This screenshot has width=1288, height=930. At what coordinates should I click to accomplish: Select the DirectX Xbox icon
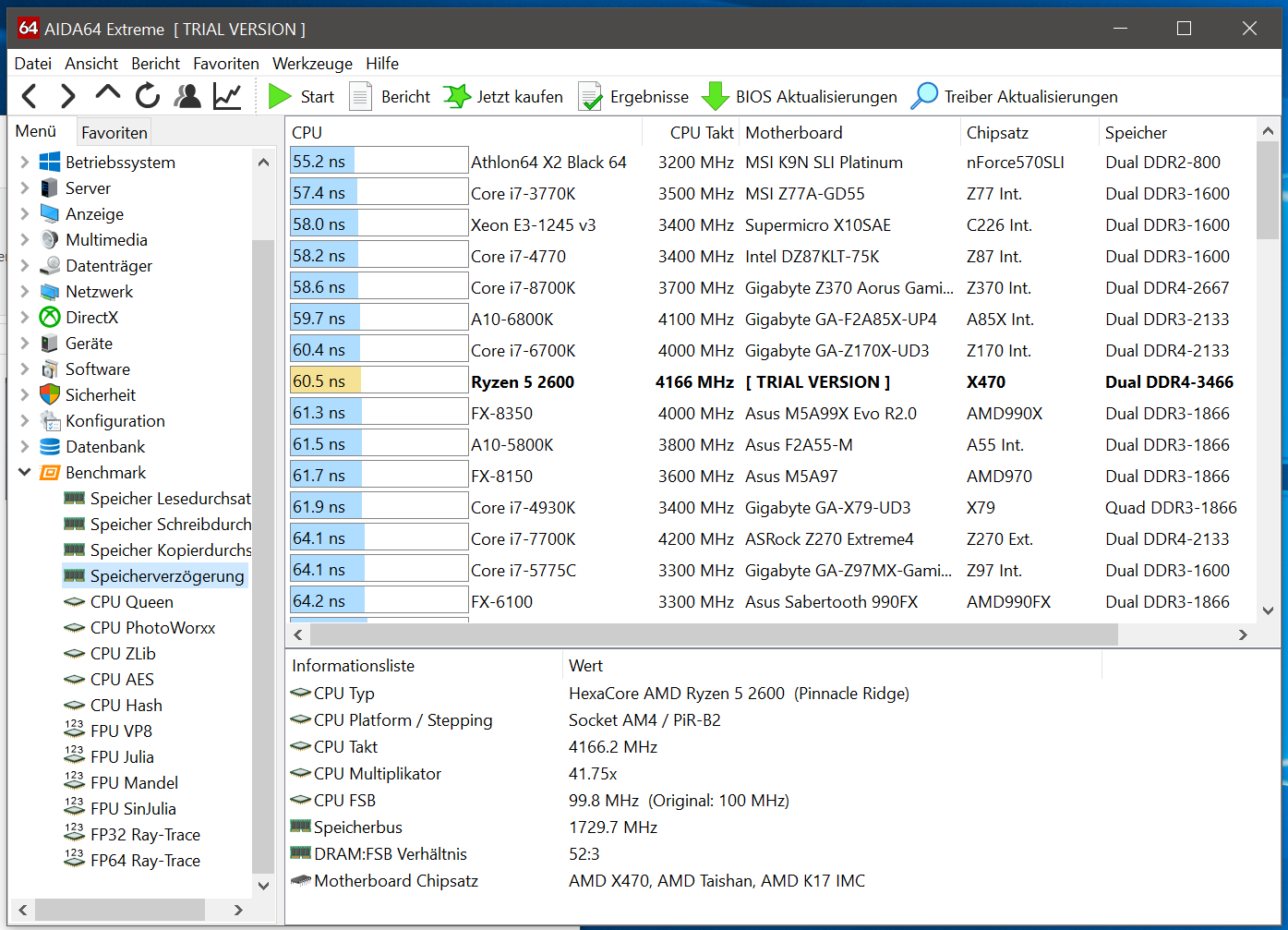click(x=50, y=317)
